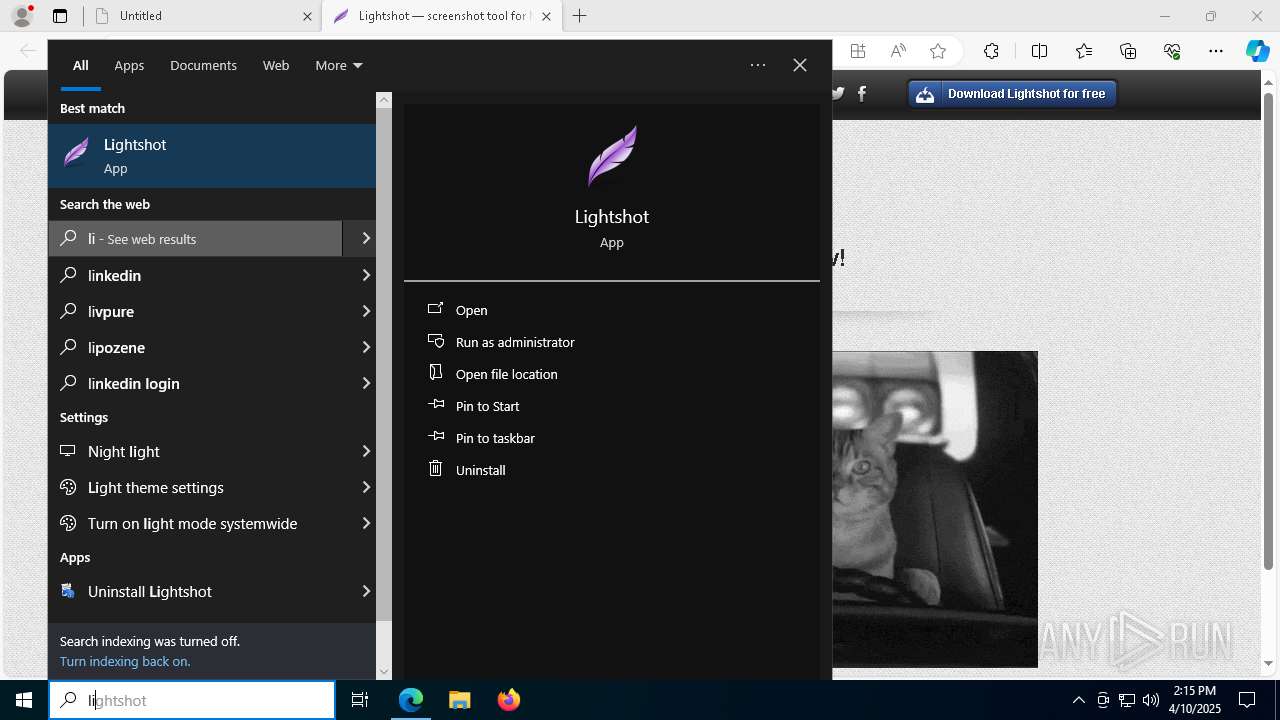Open Edge Read aloud icon
The image size is (1280, 720).
pos(898,51)
